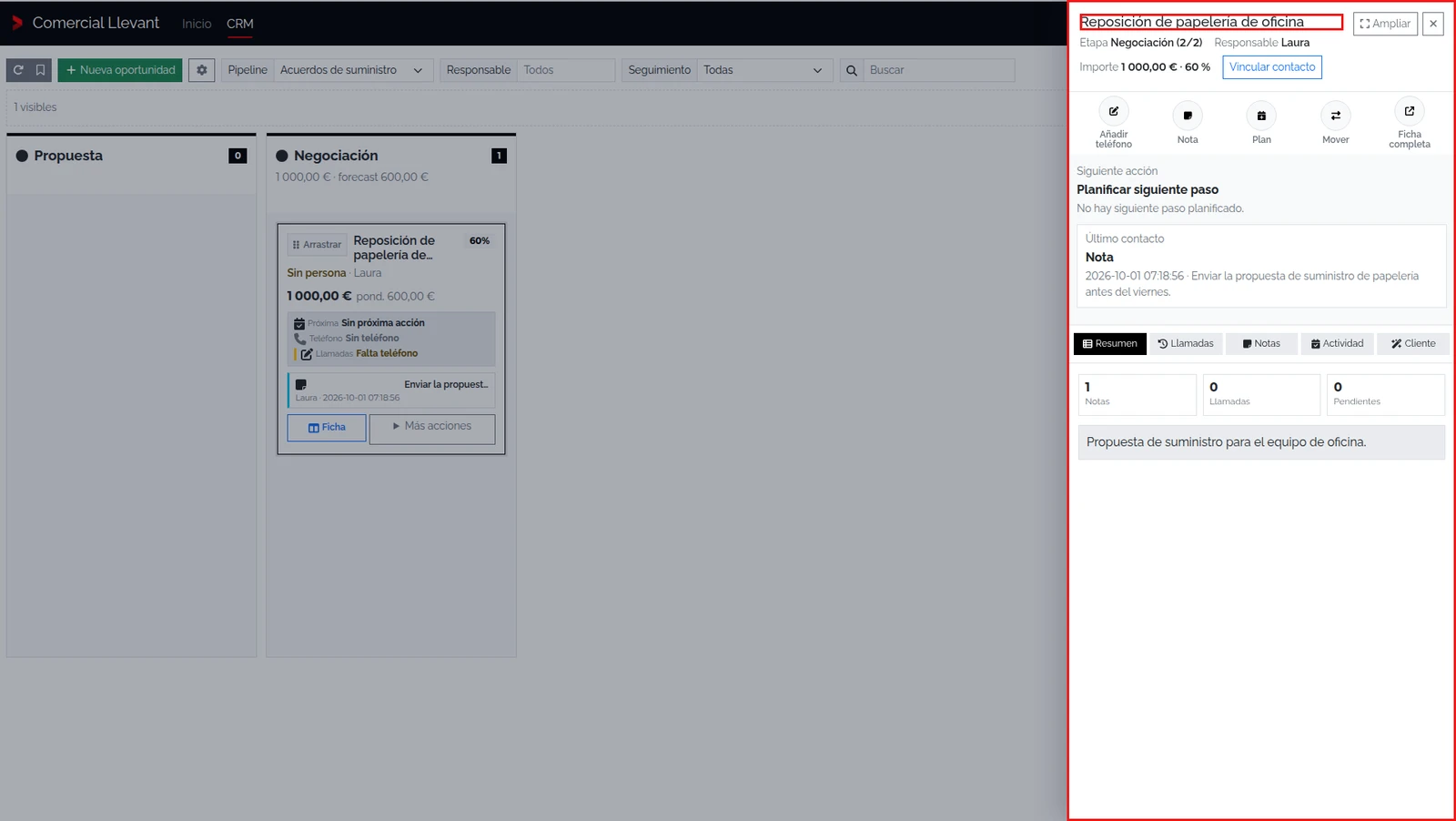Screen dimensions: 1456x821
Task: Click the Nota action icon
Action: click(x=1188, y=116)
